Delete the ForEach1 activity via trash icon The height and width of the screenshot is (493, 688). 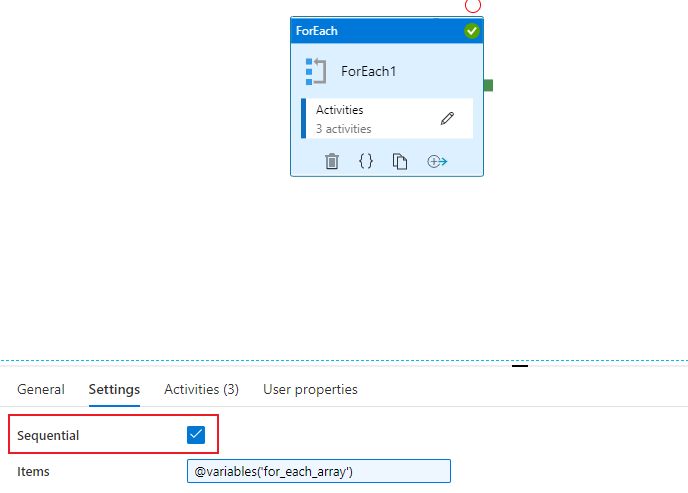click(332, 161)
